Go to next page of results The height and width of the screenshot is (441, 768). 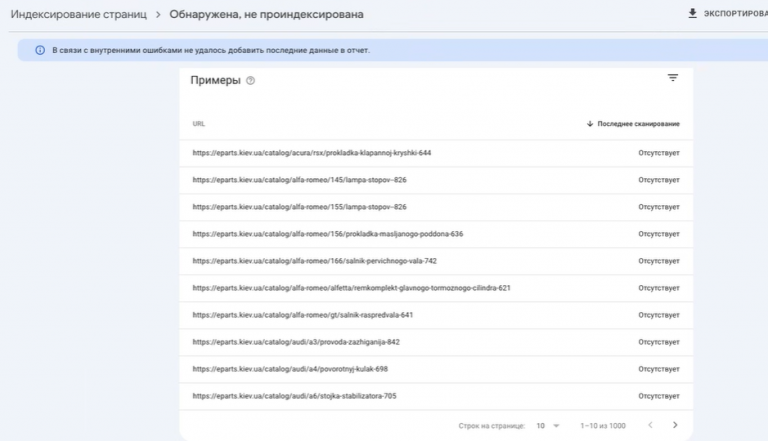(x=675, y=425)
